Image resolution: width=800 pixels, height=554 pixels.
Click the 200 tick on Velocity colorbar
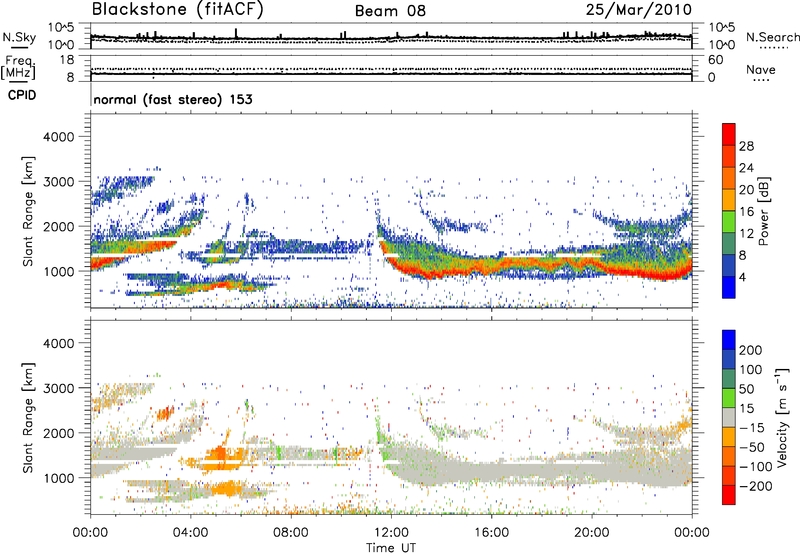pyautogui.click(x=751, y=350)
